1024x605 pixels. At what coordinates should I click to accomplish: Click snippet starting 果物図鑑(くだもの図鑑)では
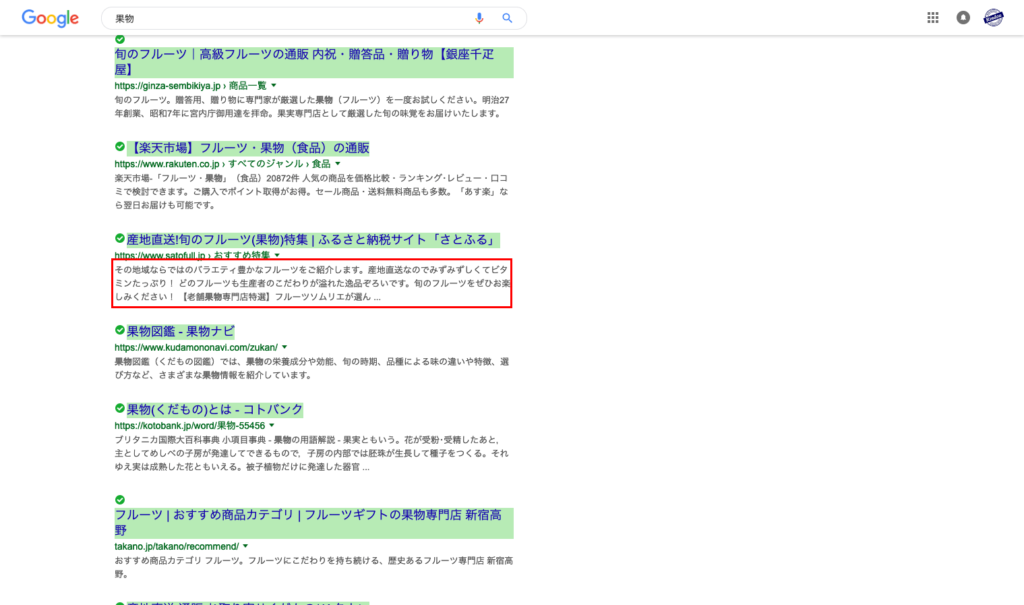[x=312, y=368]
